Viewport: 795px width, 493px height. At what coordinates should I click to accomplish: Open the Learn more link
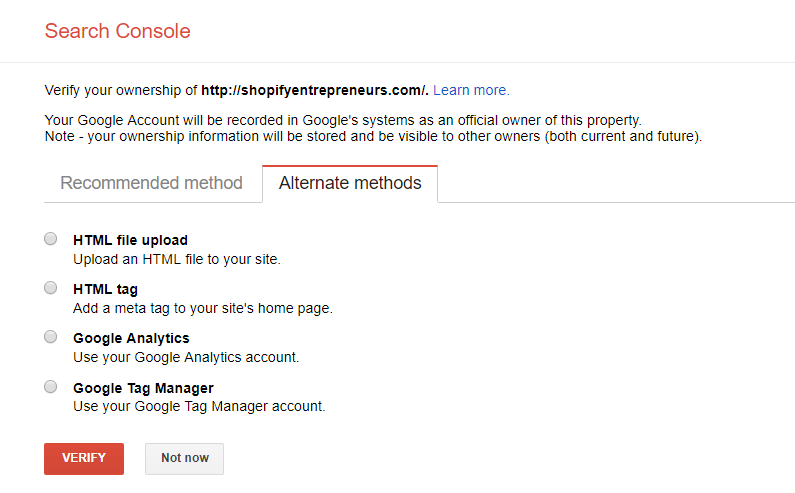[471, 90]
